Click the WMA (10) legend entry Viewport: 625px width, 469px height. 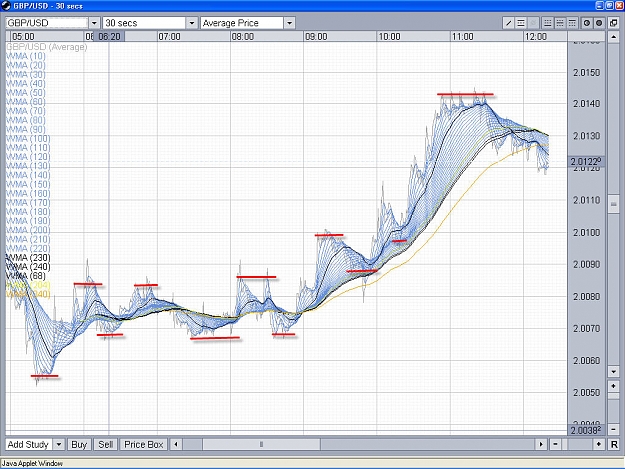26,56
